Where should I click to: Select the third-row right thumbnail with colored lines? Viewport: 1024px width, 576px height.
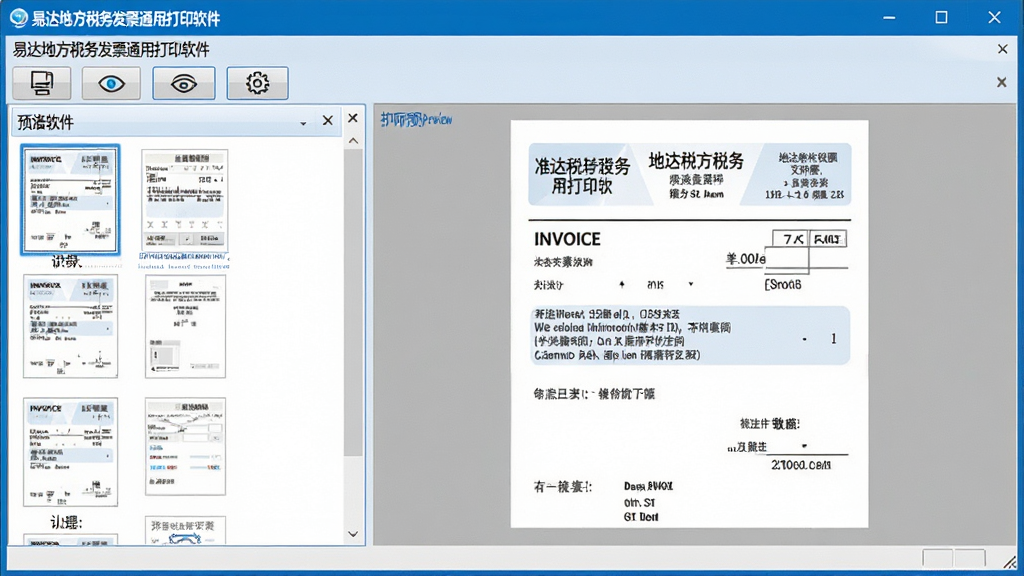(x=185, y=447)
